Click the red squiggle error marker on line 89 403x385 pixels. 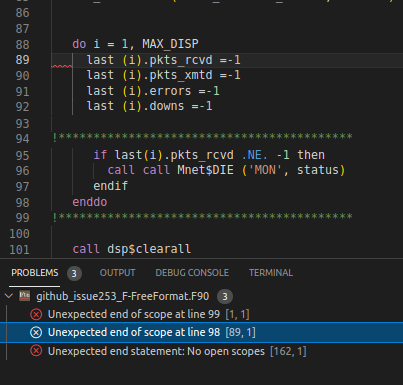(62, 67)
